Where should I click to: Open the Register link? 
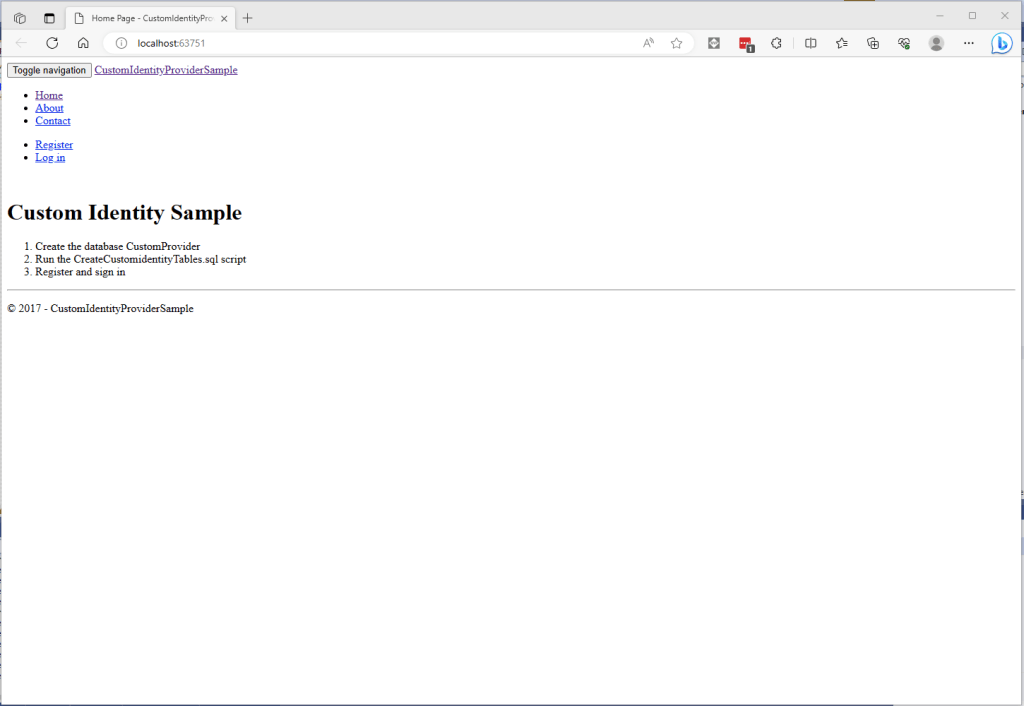point(54,145)
